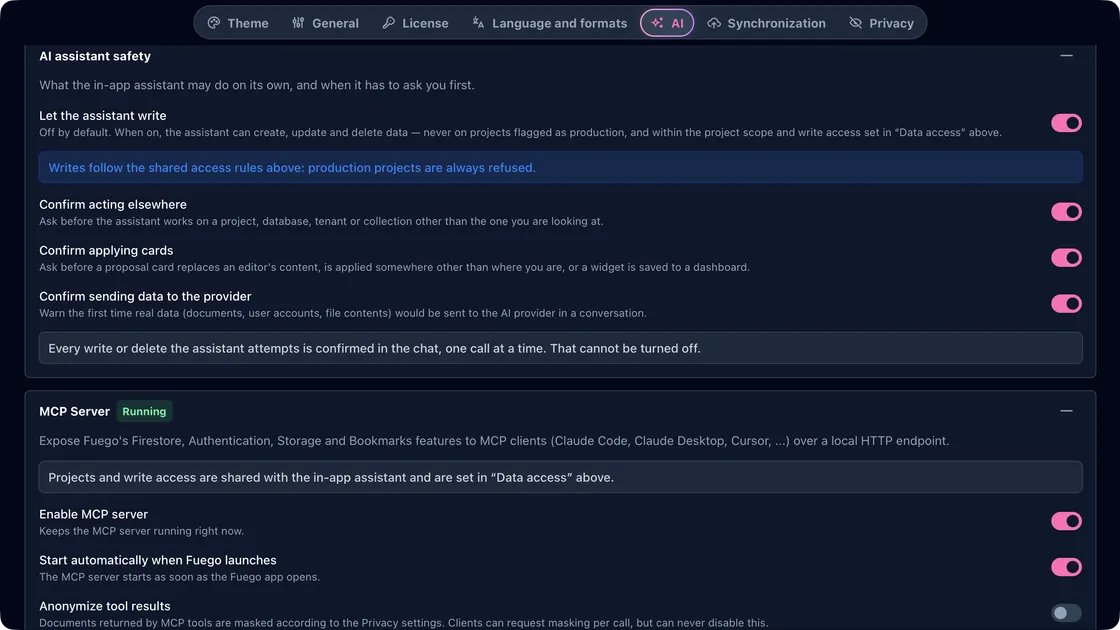The image size is (1120, 630).
Task: Click the License key icon
Action: 389,23
